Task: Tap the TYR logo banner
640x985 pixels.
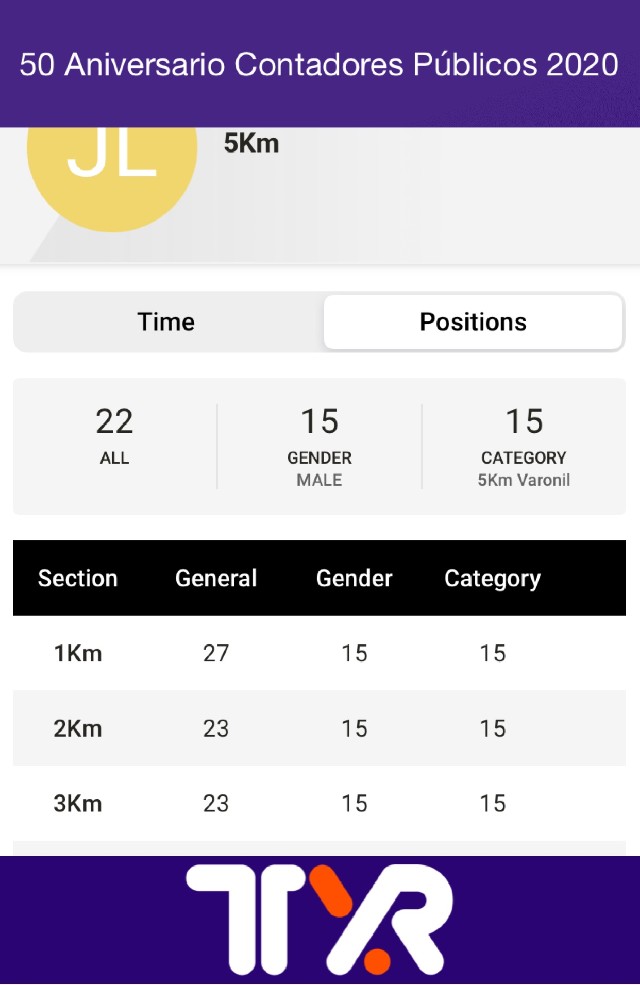Action: point(320,919)
